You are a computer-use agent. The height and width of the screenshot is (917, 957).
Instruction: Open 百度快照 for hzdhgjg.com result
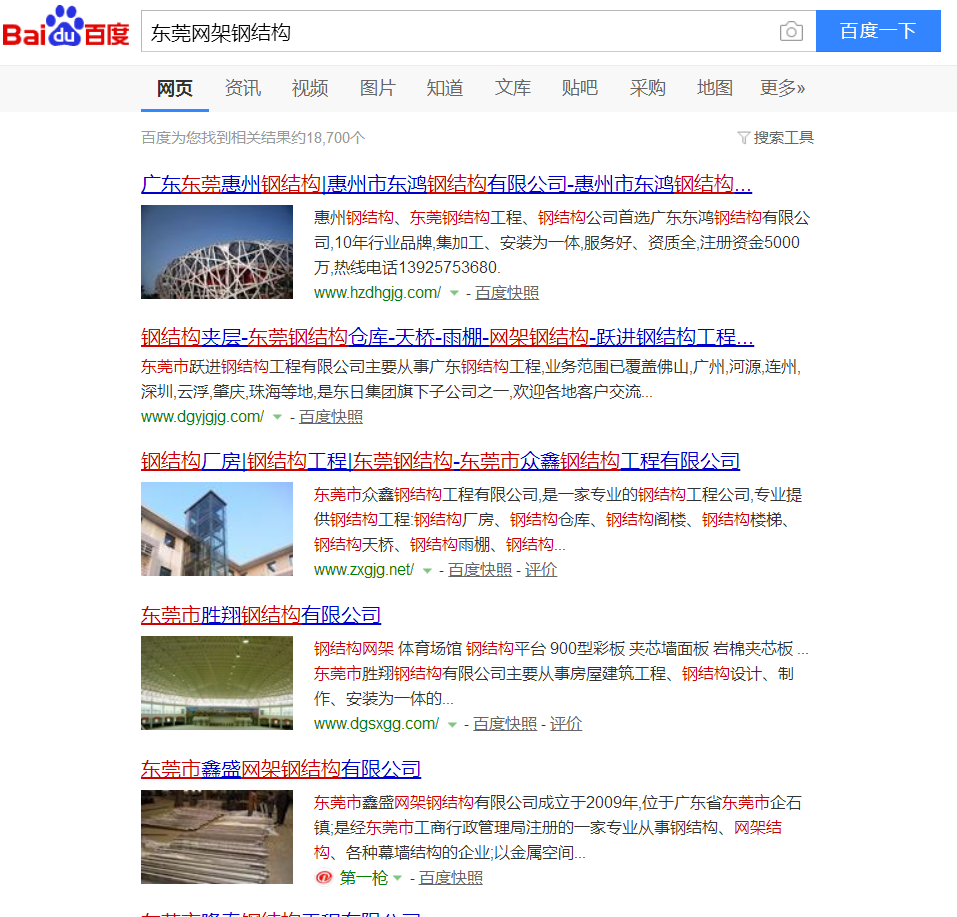507,293
